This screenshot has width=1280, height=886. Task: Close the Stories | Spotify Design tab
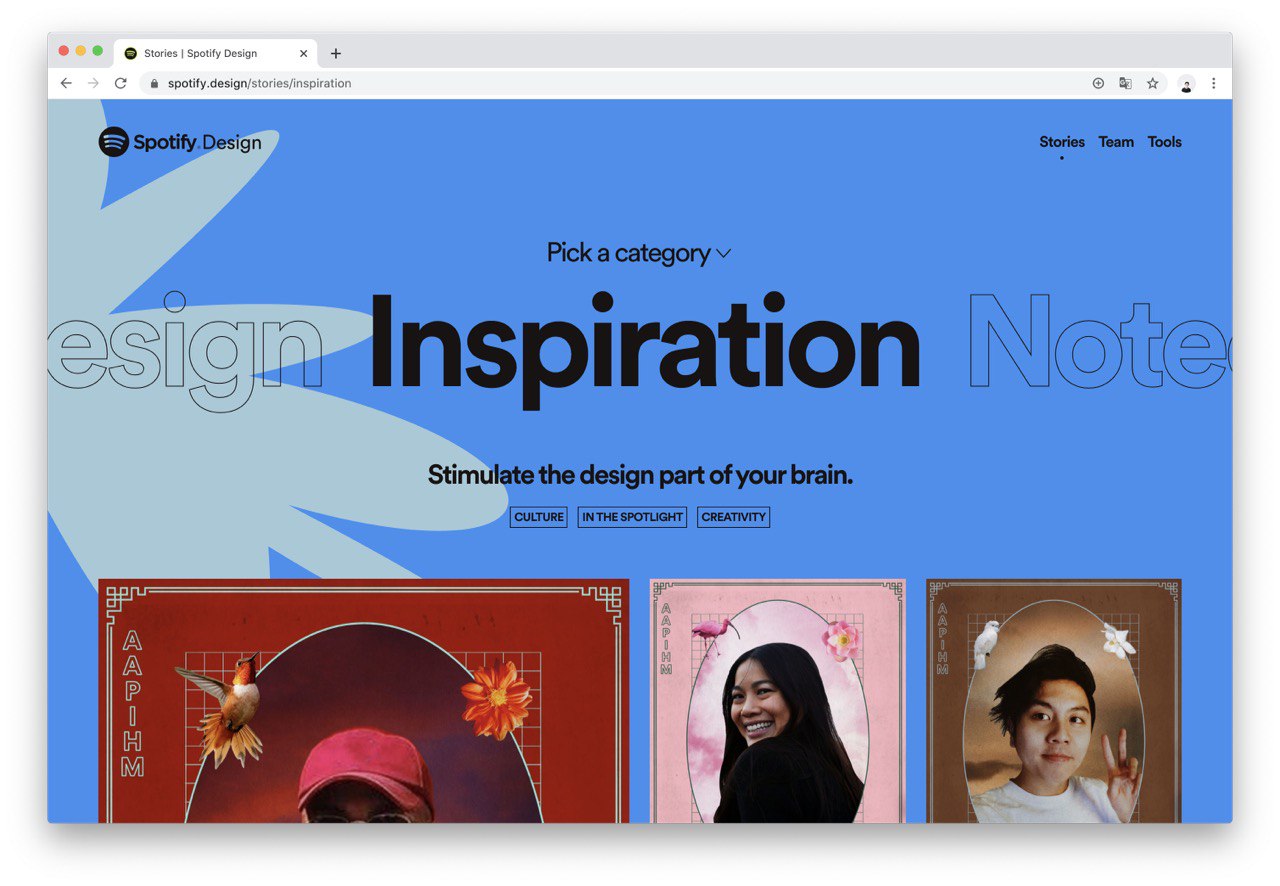click(x=303, y=54)
